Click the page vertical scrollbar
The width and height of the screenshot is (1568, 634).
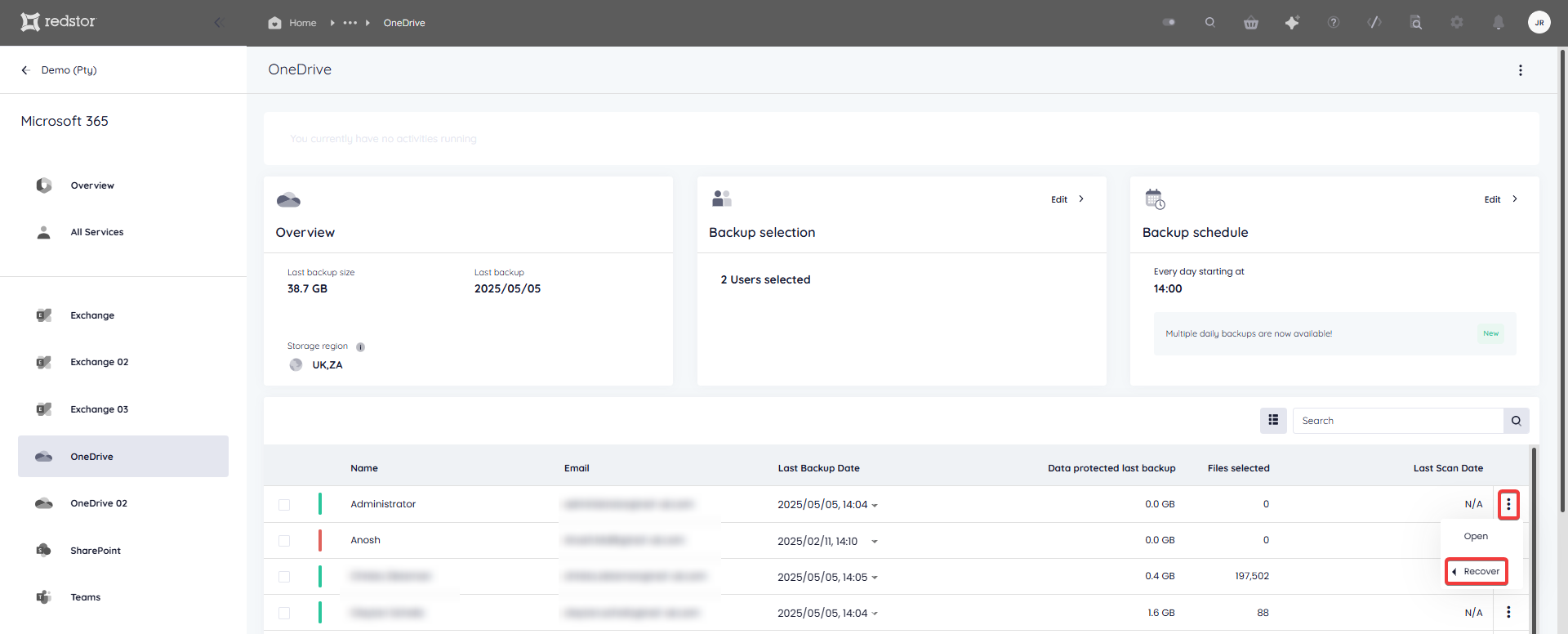pyautogui.click(x=1563, y=282)
